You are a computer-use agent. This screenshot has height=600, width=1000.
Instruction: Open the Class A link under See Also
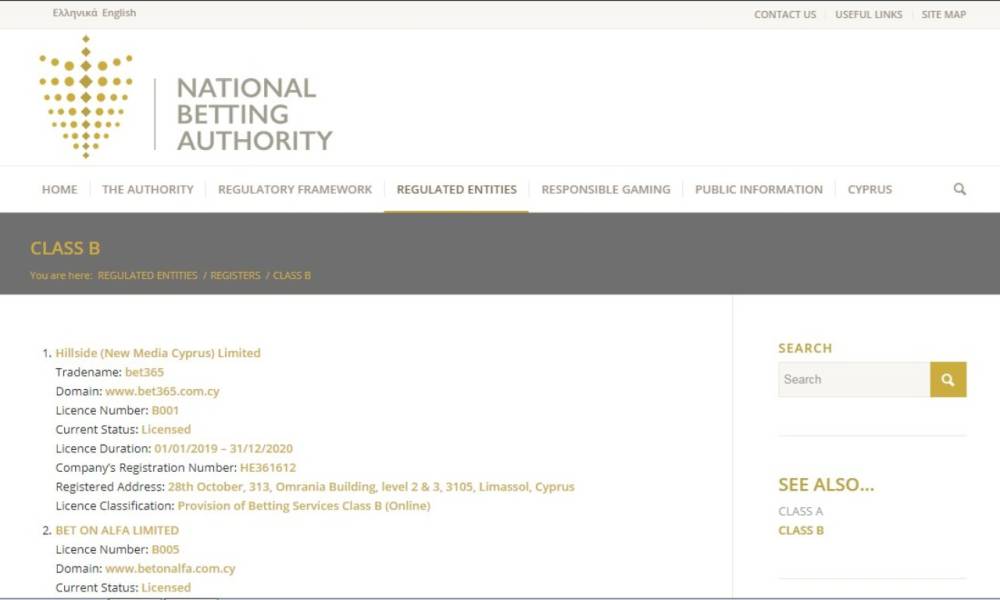800,511
